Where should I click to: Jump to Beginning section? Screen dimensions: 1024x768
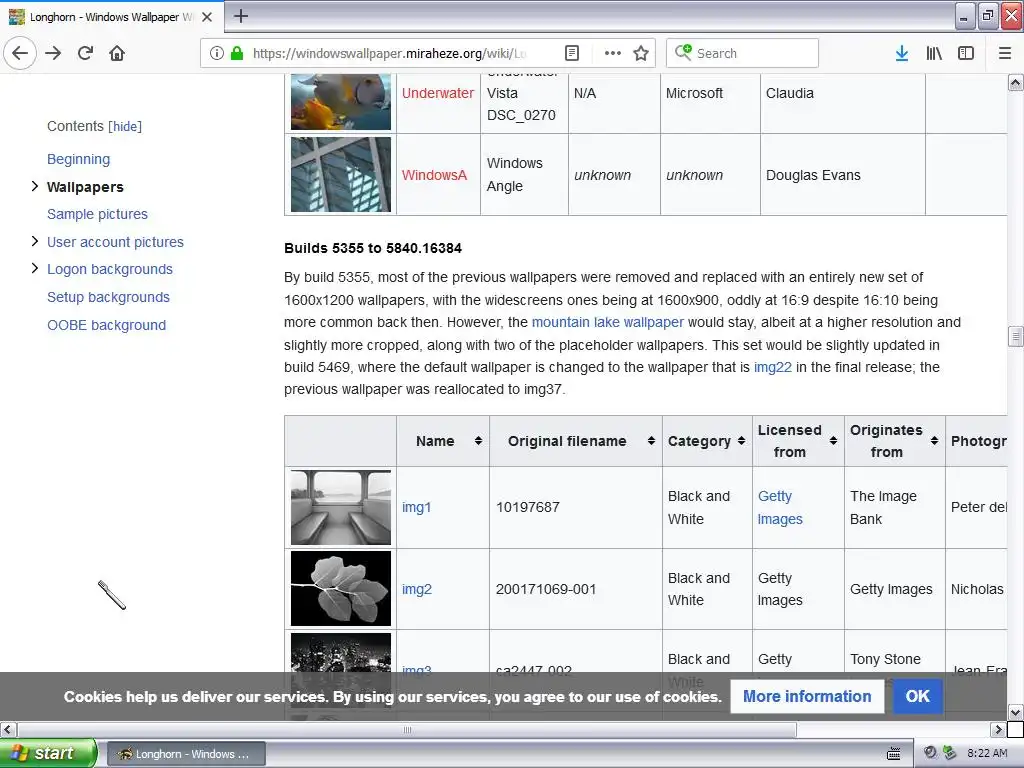click(x=78, y=159)
